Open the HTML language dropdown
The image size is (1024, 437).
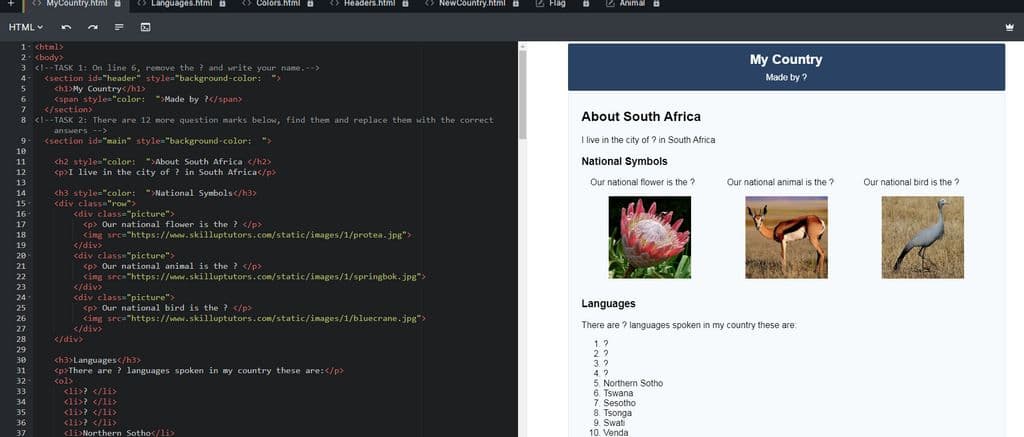(x=26, y=26)
